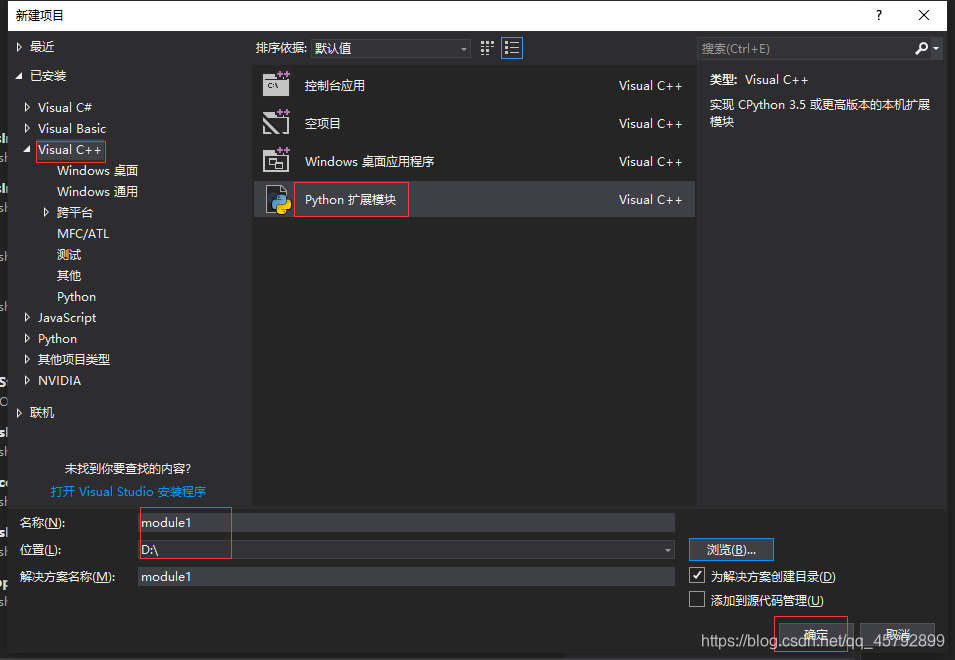Screen dimensions: 955x660
Task: Switch to small icons view
Action: (487, 47)
